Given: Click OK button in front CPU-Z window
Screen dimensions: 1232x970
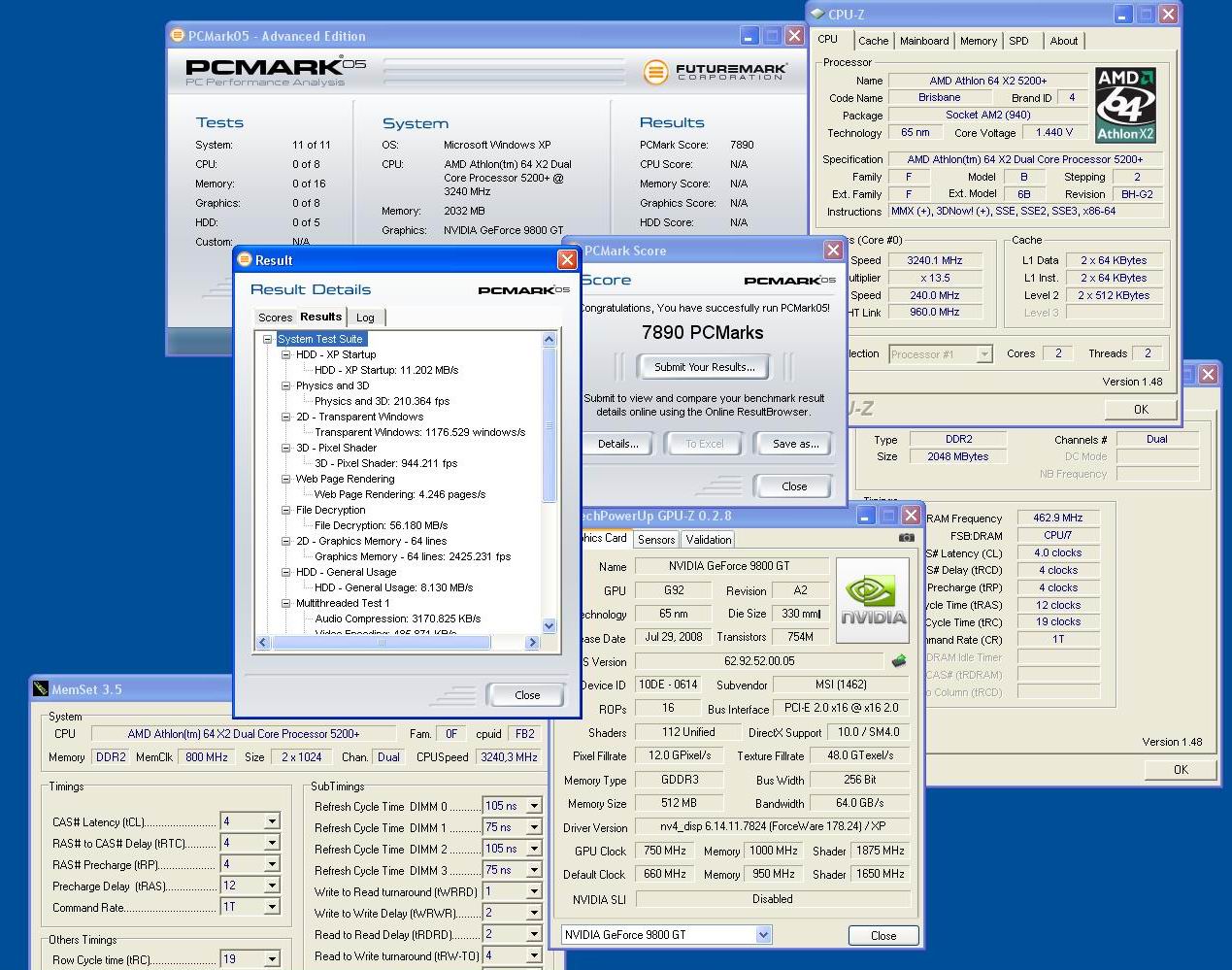Looking at the screenshot, I should click(1141, 410).
